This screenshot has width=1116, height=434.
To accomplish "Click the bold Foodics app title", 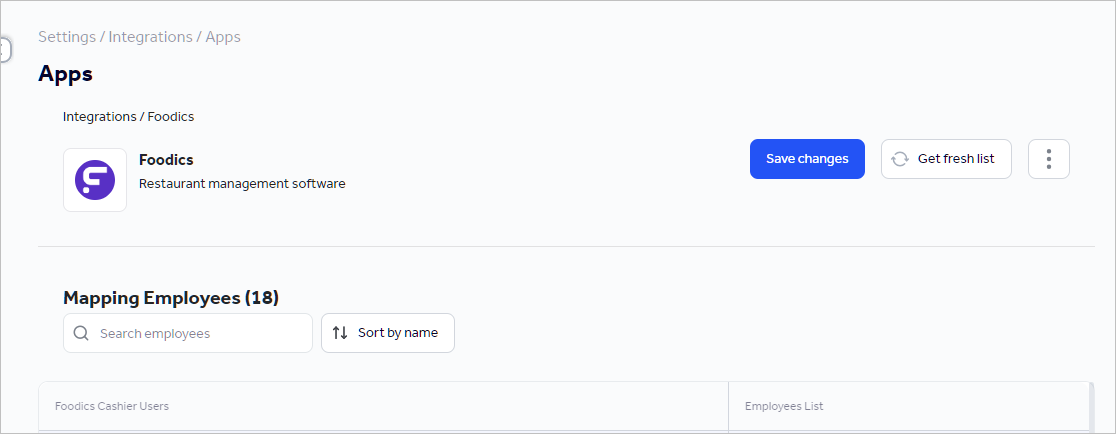I will click(x=166, y=160).
